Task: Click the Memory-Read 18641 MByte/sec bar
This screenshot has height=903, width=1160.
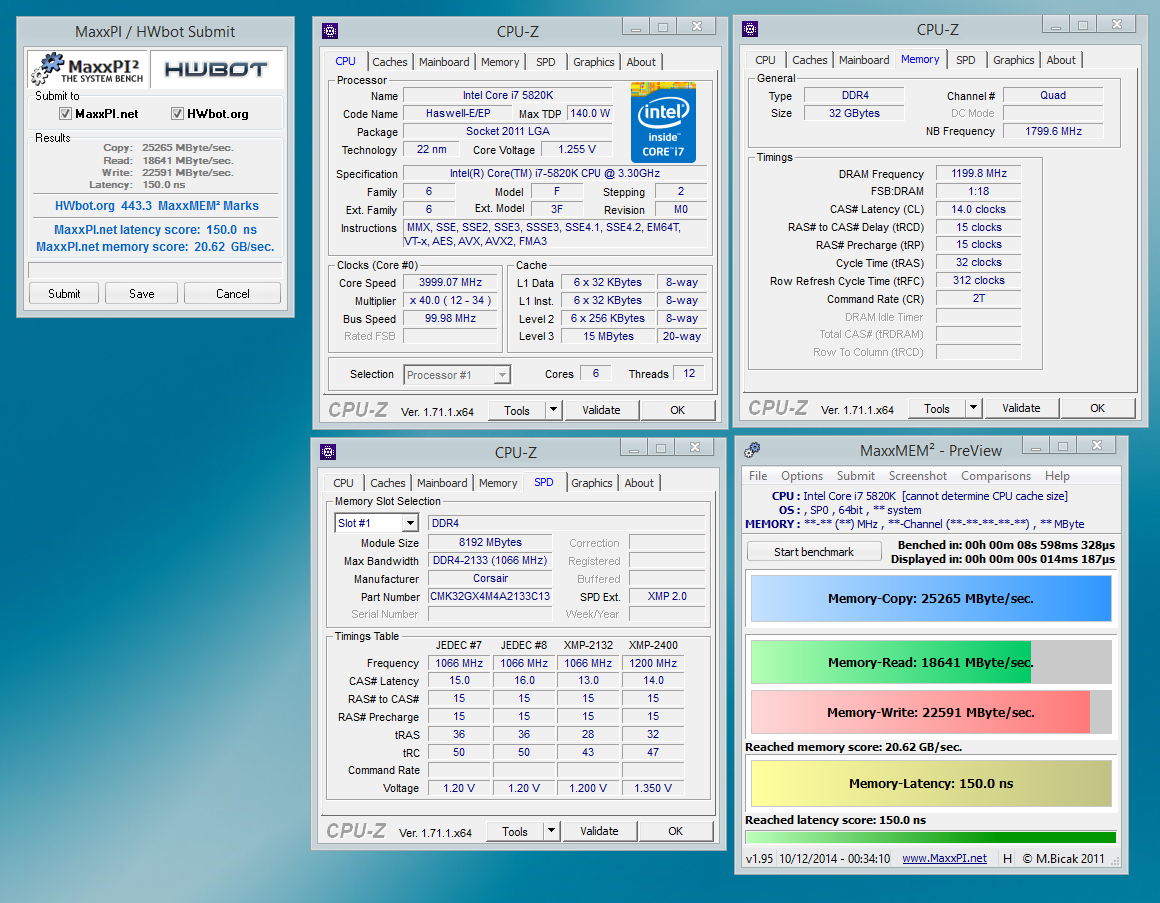Action: [931, 662]
